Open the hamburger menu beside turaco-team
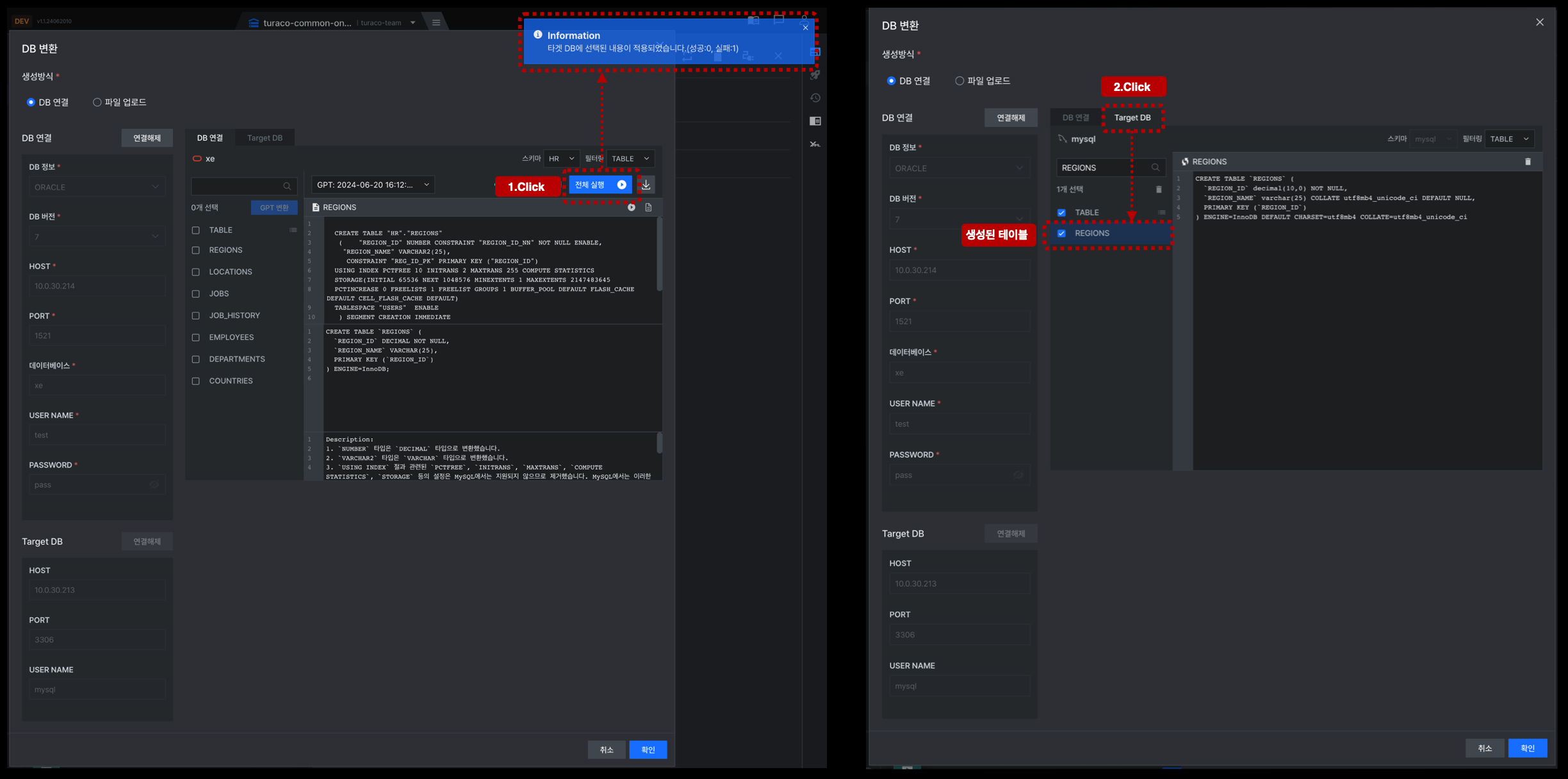This screenshot has height=779, width=1568. coord(436,22)
